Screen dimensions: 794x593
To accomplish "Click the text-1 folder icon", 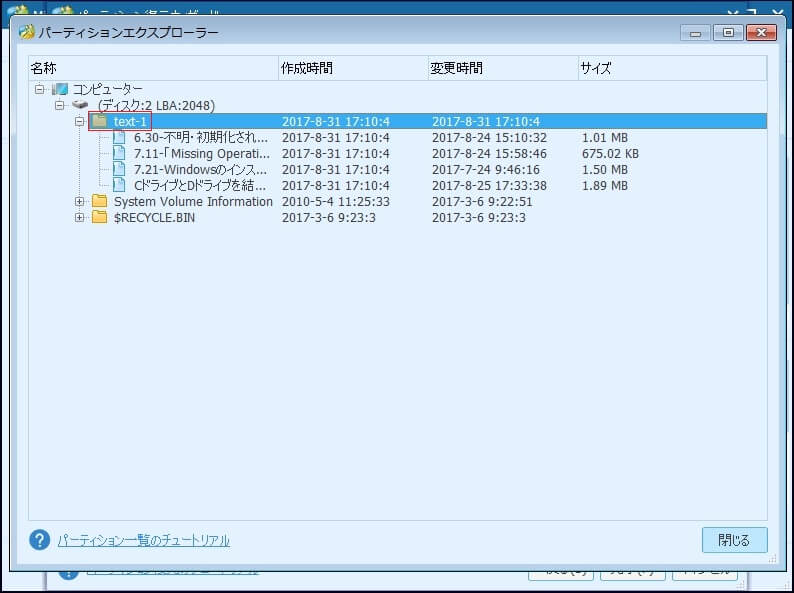I will [x=99, y=121].
